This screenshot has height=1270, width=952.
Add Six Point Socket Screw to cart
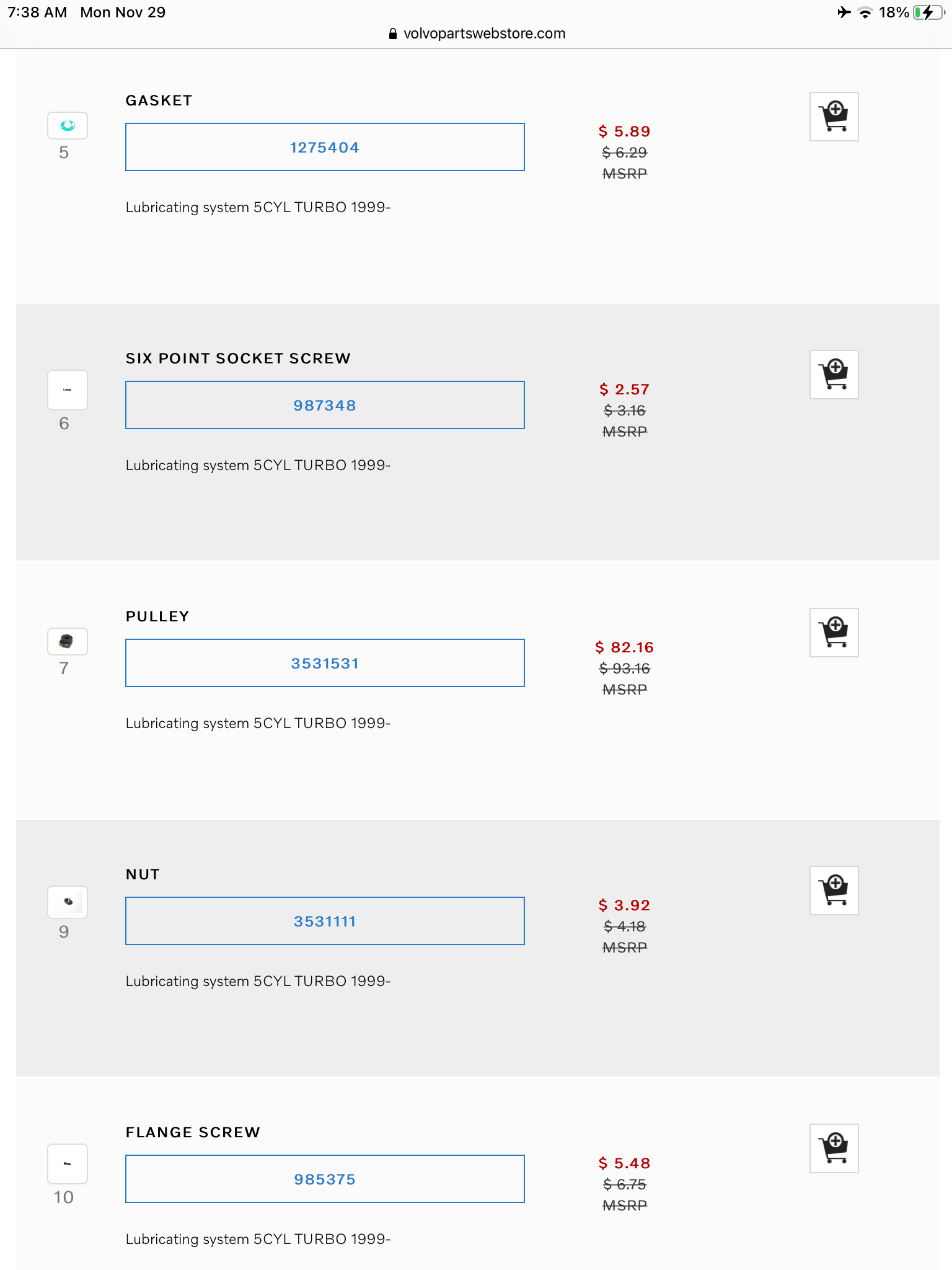pos(834,375)
